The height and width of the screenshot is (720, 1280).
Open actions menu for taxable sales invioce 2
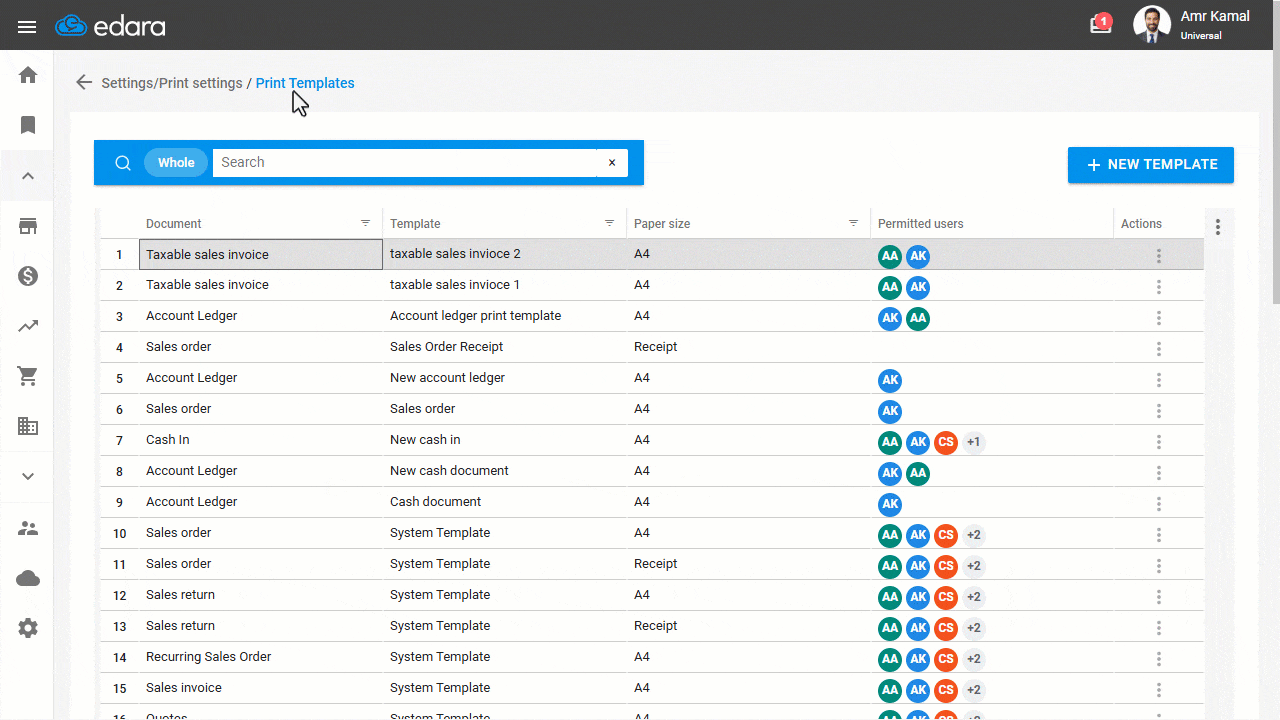pyautogui.click(x=1159, y=256)
